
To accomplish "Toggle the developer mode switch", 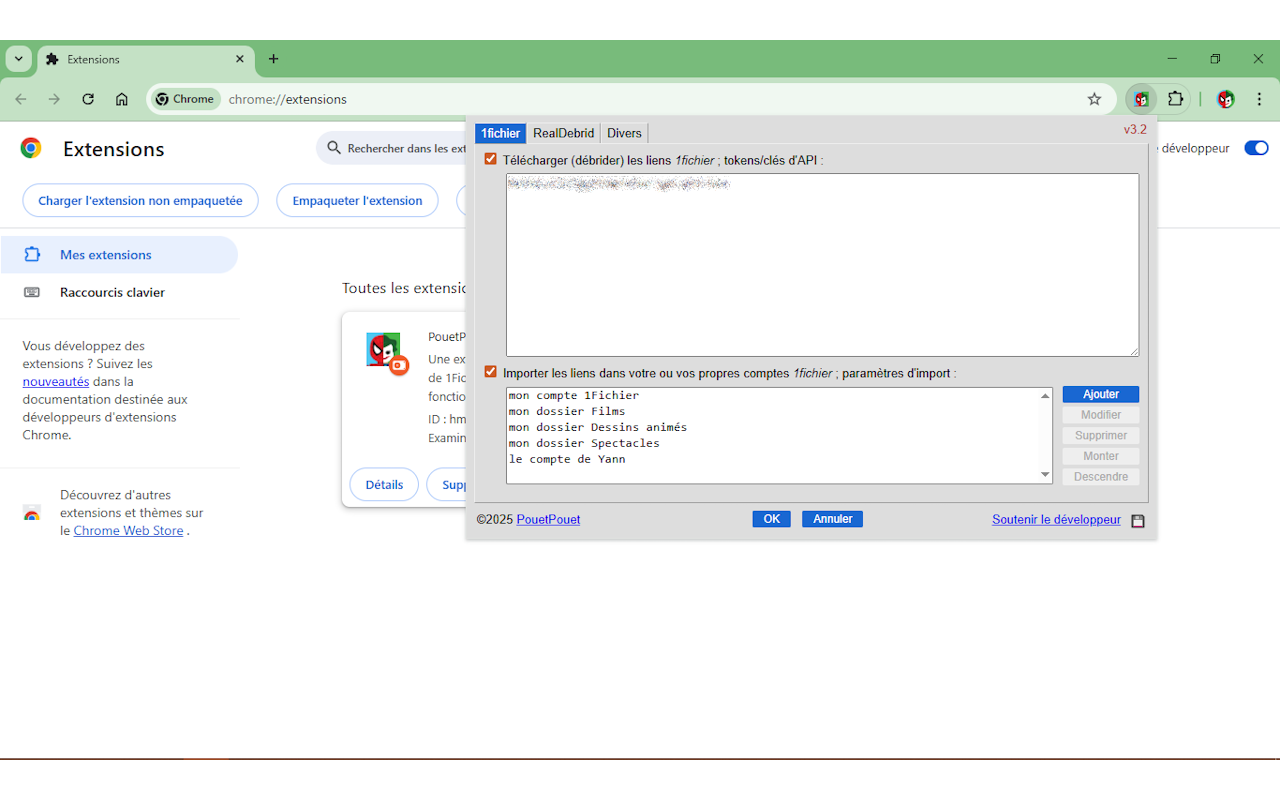I will point(1256,148).
